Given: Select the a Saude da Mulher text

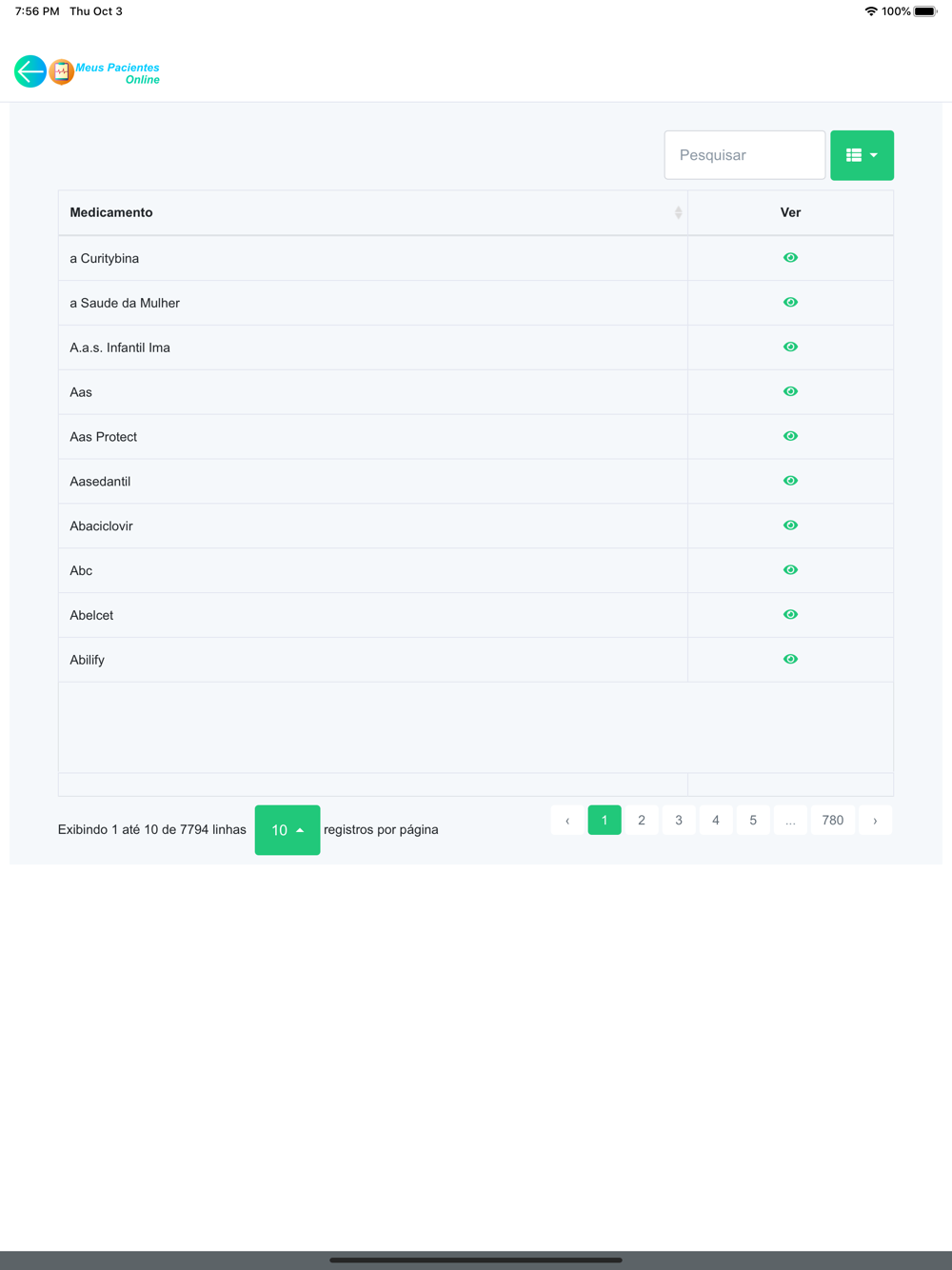Looking at the screenshot, I should click(125, 304).
